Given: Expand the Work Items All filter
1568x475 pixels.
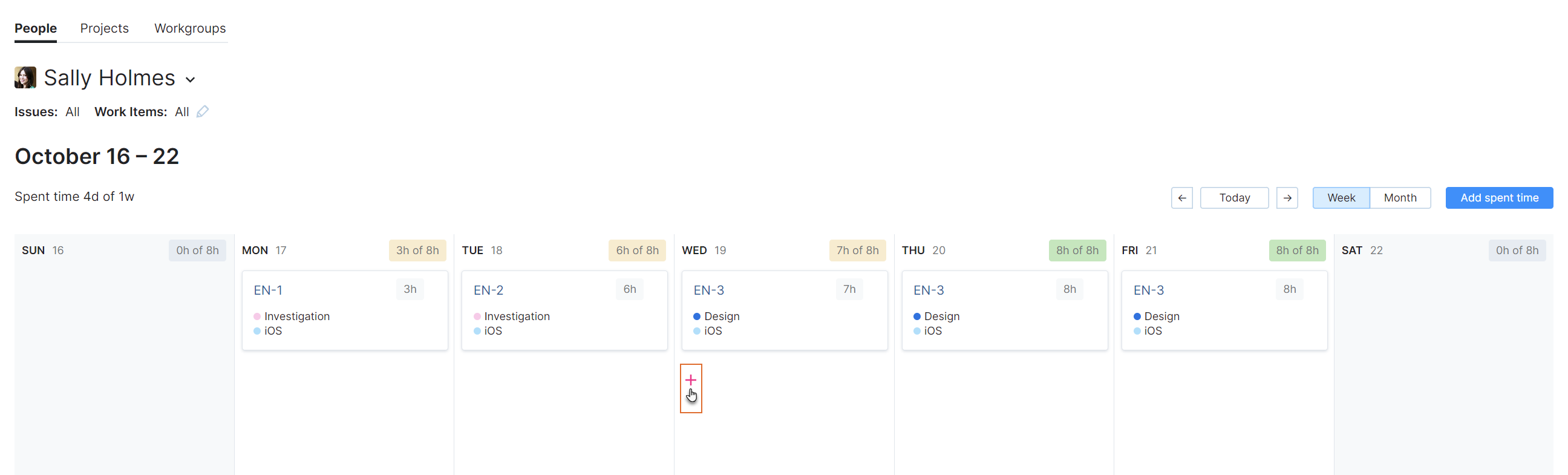Looking at the screenshot, I should click(x=182, y=111).
